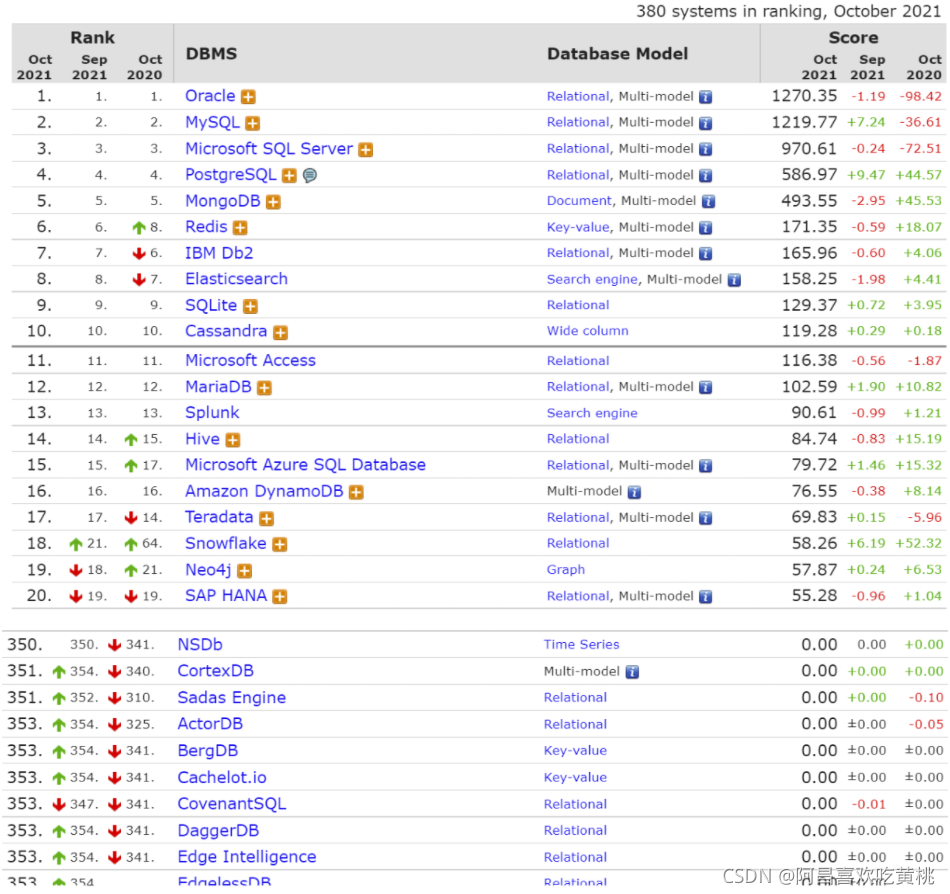Image resolution: width=950 pixels, height=894 pixels.
Task: Click the plus icon next to SQLite
Action: pyautogui.click(x=250, y=306)
